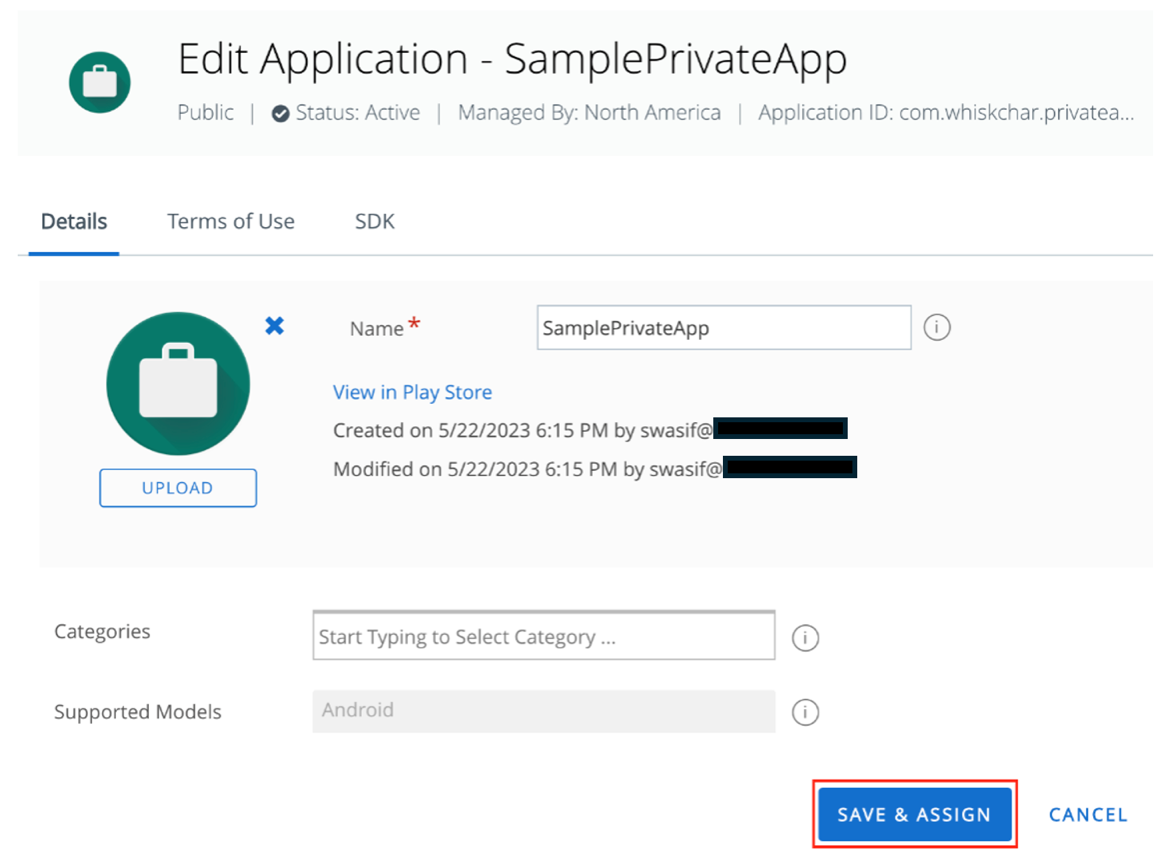
Task: Click the red required asterisk next to Name
Action: pyautogui.click(x=419, y=320)
